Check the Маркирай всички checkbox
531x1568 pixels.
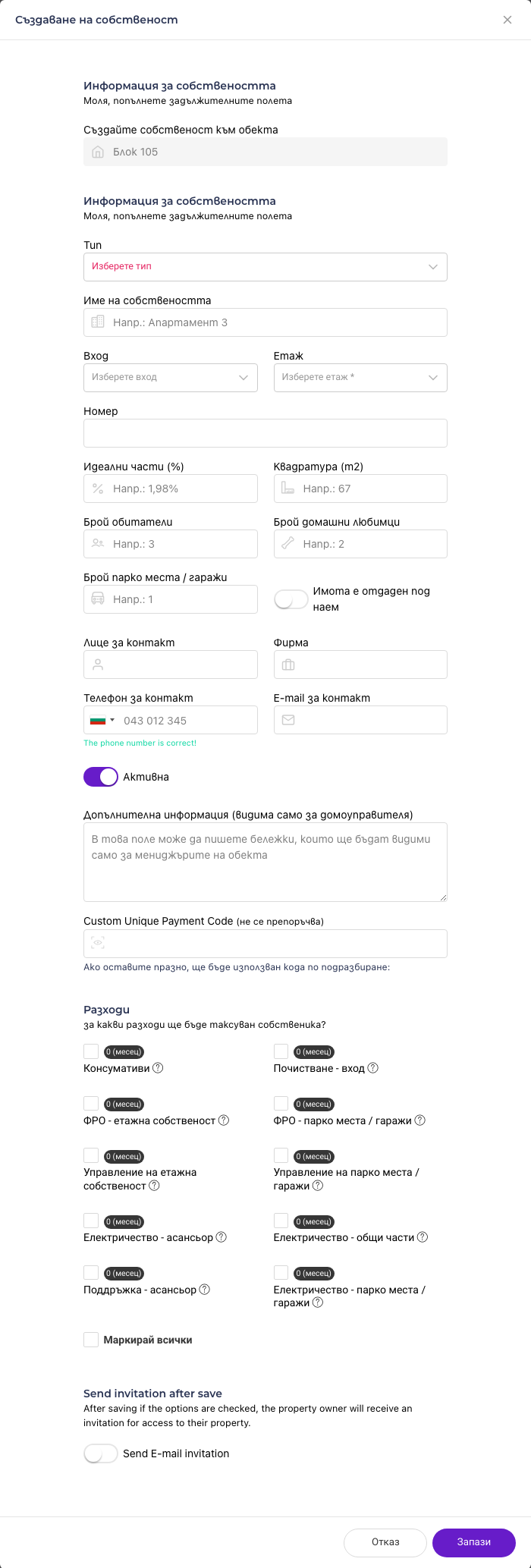(91, 1340)
